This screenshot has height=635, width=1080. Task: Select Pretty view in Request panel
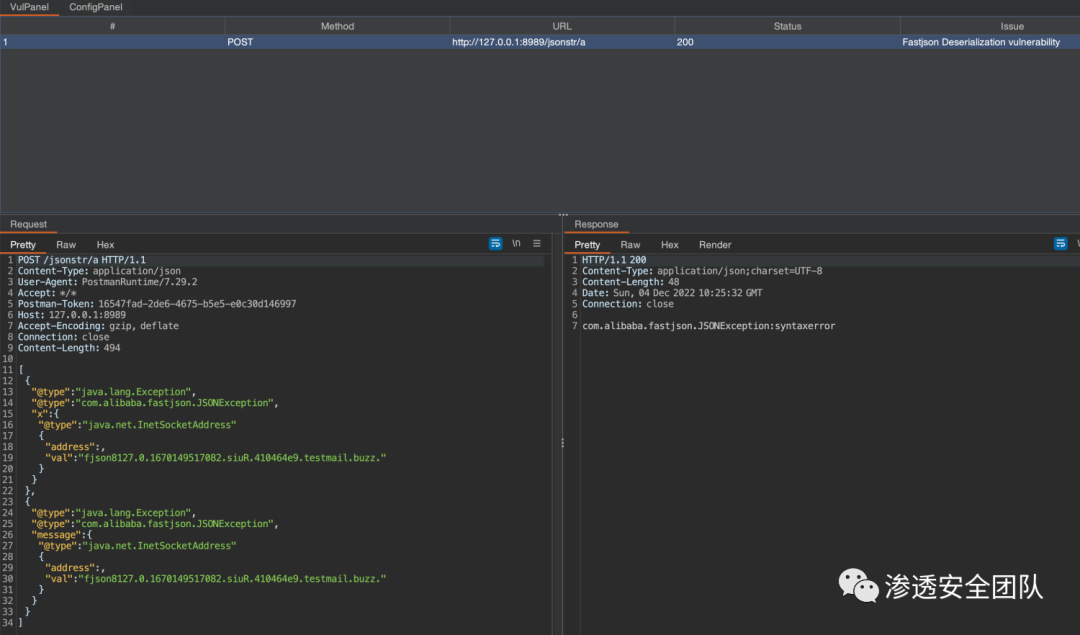tap(23, 244)
